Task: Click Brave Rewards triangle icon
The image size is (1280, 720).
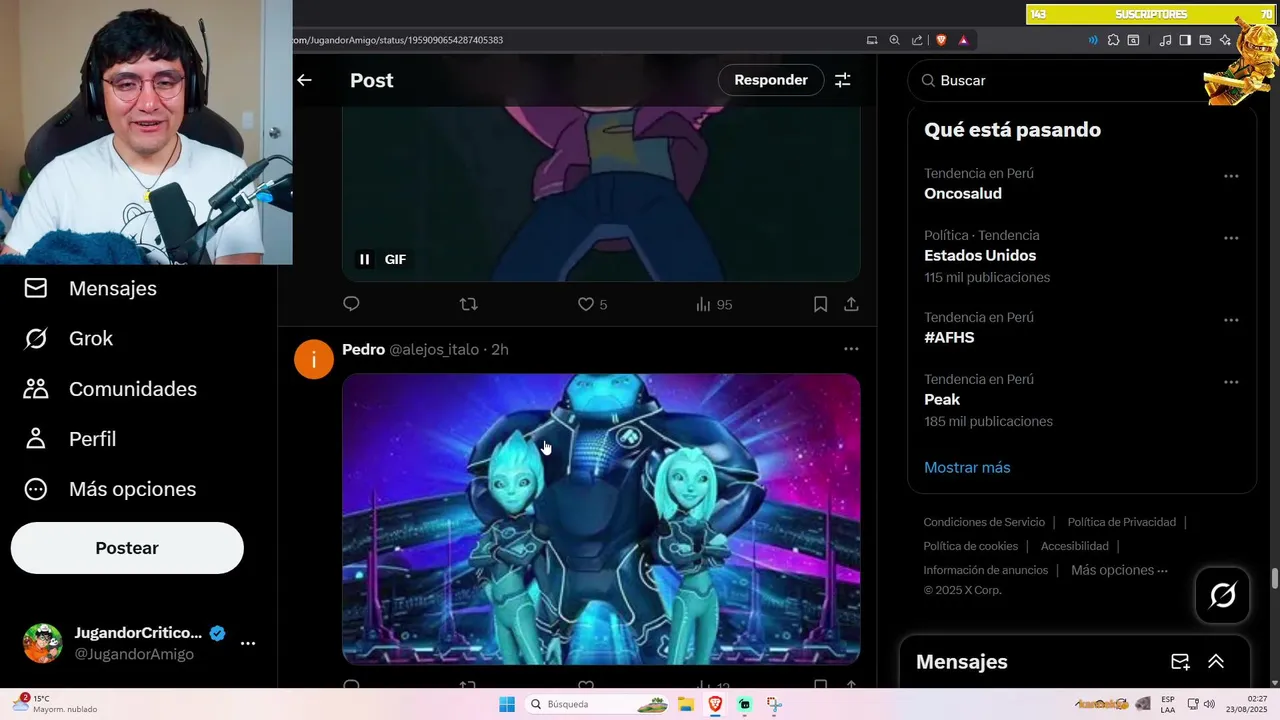Action: (963, 40)
